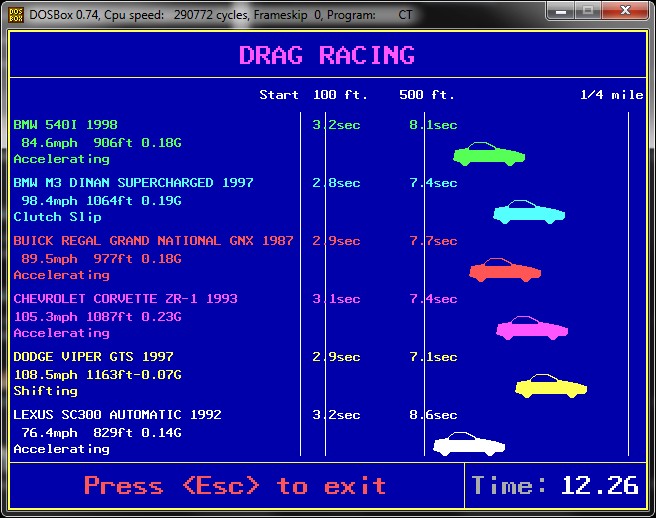This screenshot has height=518, width=656.
Task: Click BMW M3 500 ft time 7.4sec
Action: tap(433, 183)
